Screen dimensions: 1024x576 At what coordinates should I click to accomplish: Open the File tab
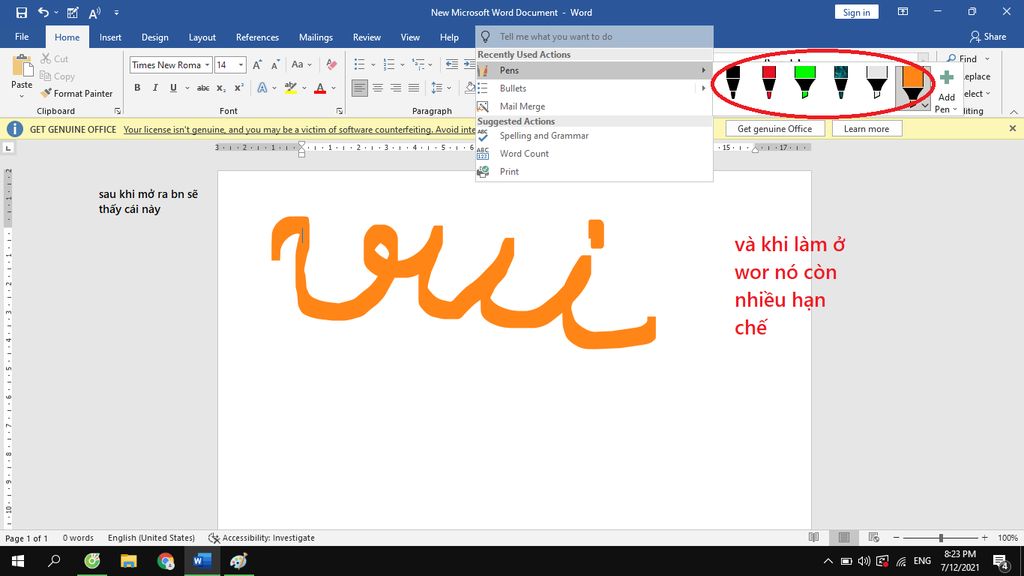pos(22,37)
